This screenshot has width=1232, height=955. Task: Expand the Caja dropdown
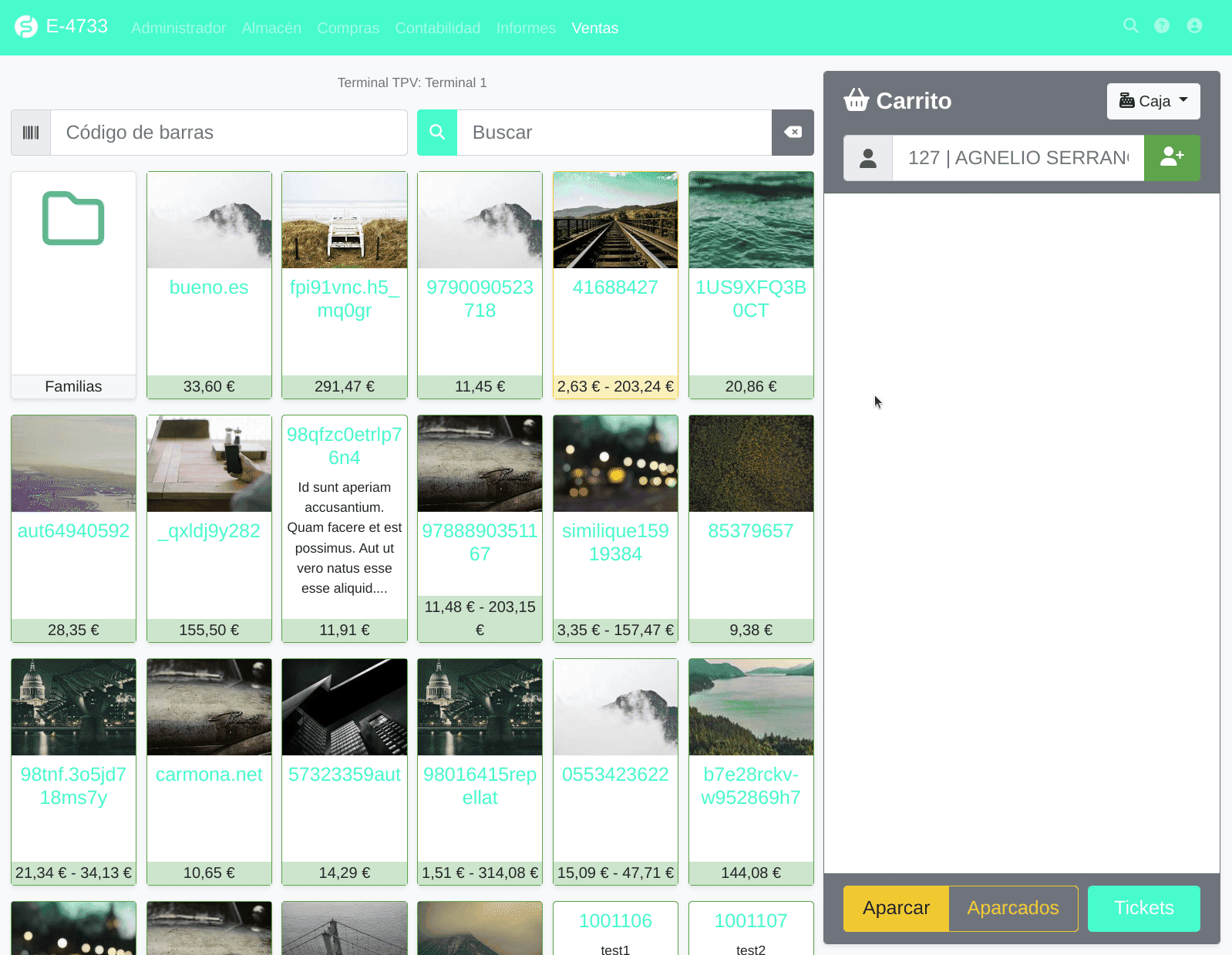(1153, 101)
